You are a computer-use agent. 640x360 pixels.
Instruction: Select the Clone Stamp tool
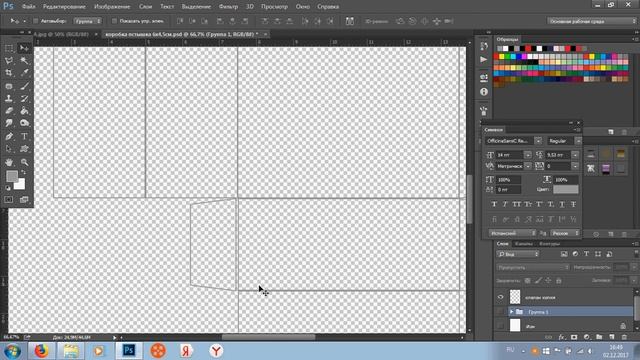coord(9,98)
